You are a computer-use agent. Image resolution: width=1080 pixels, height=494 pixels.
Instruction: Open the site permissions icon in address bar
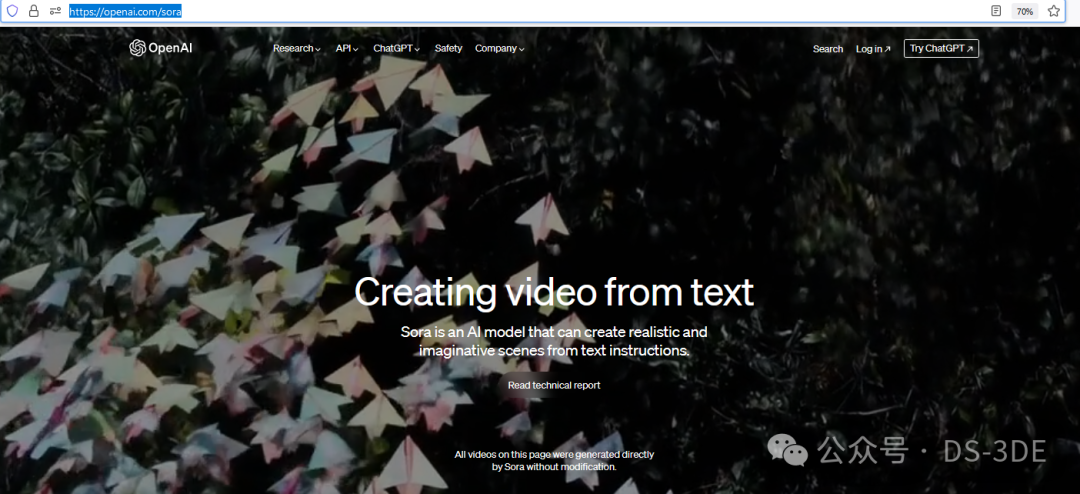coord(56,11)
